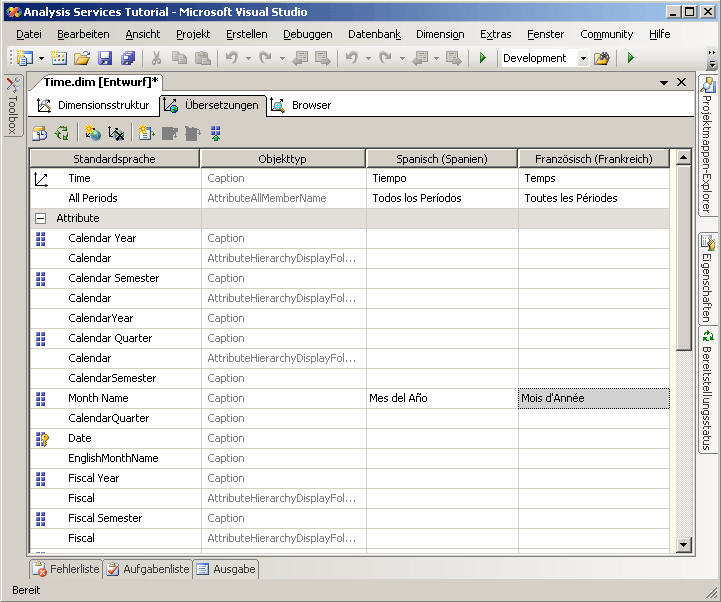Click the Reconnect icon in the translations toolbar

(x=62, y=133)
